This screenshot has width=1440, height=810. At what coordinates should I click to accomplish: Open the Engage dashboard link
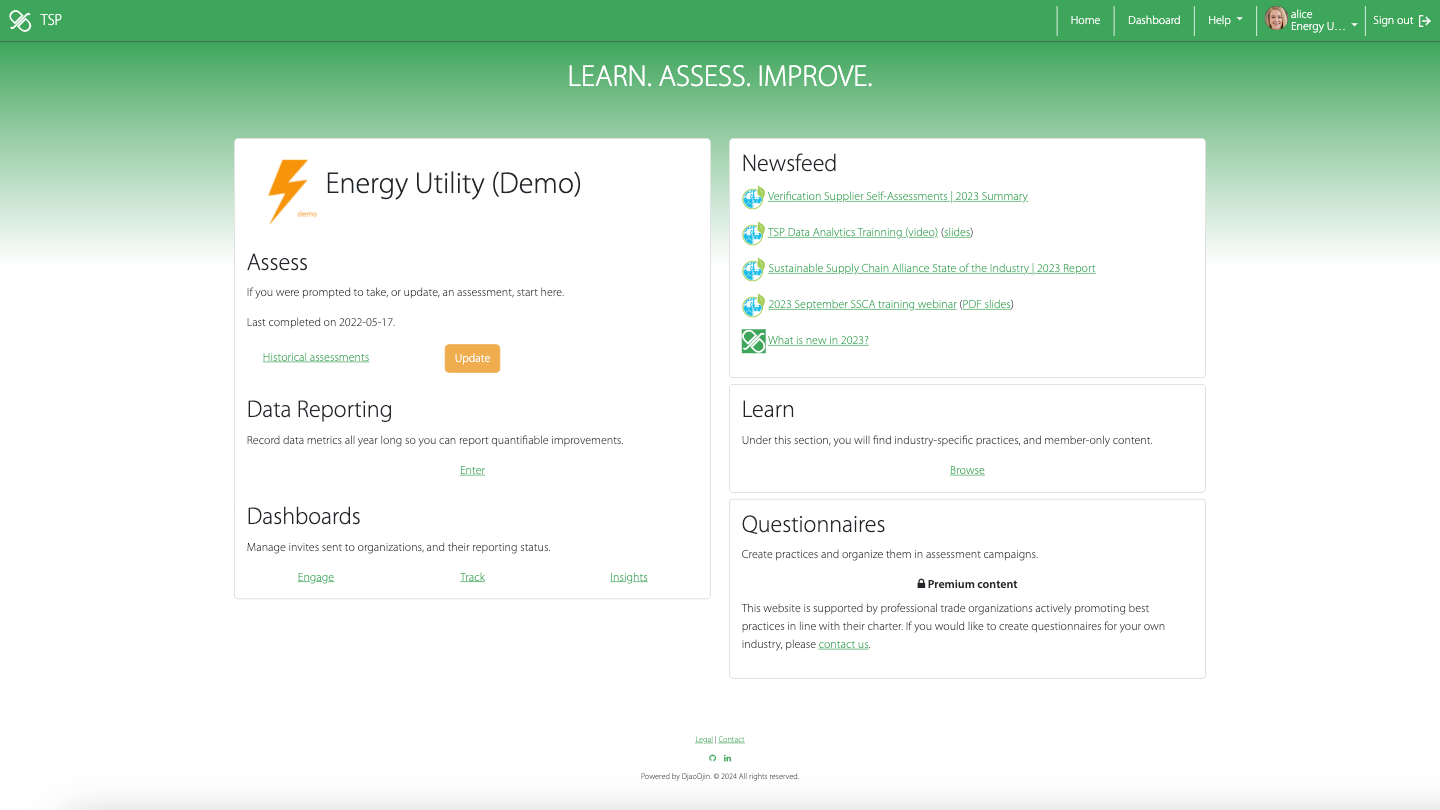[316, 578]
